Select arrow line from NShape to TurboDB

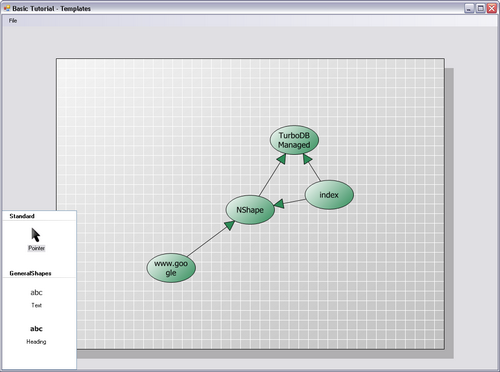(272, 176)
